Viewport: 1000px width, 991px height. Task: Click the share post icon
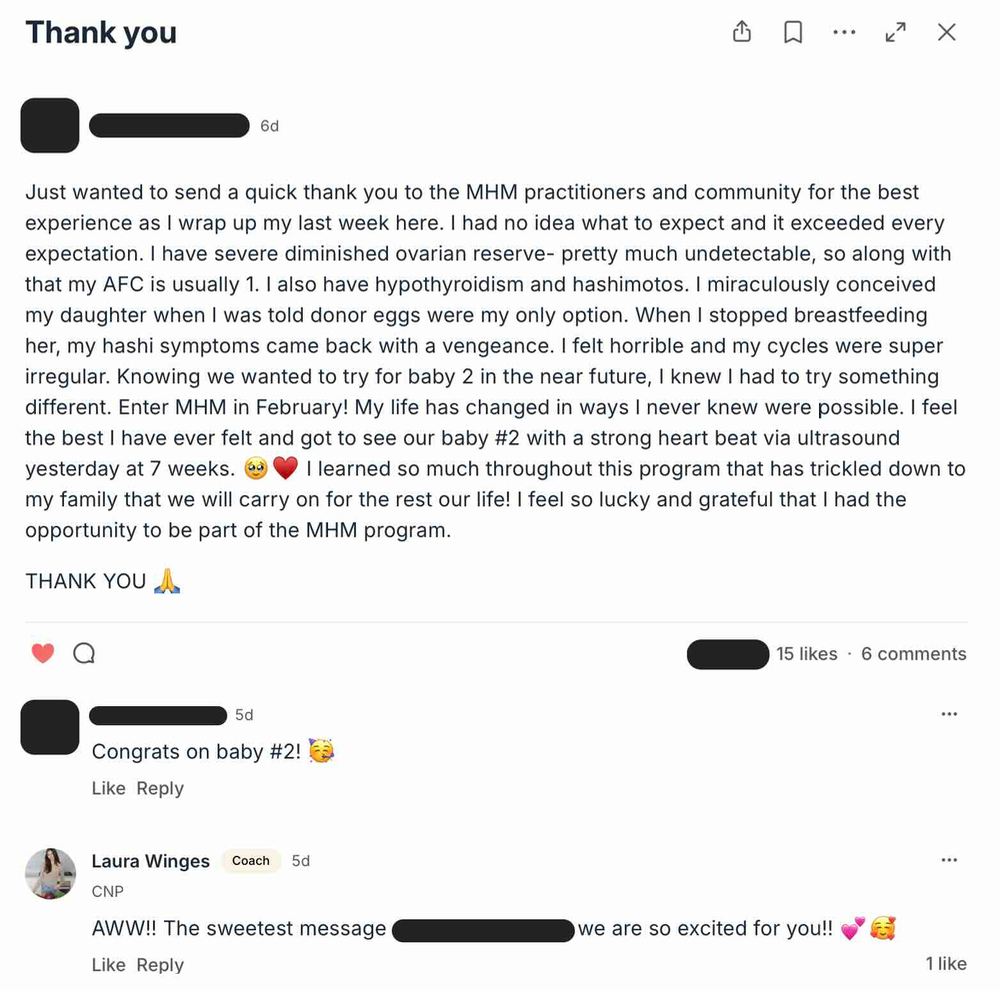point(742,33)
